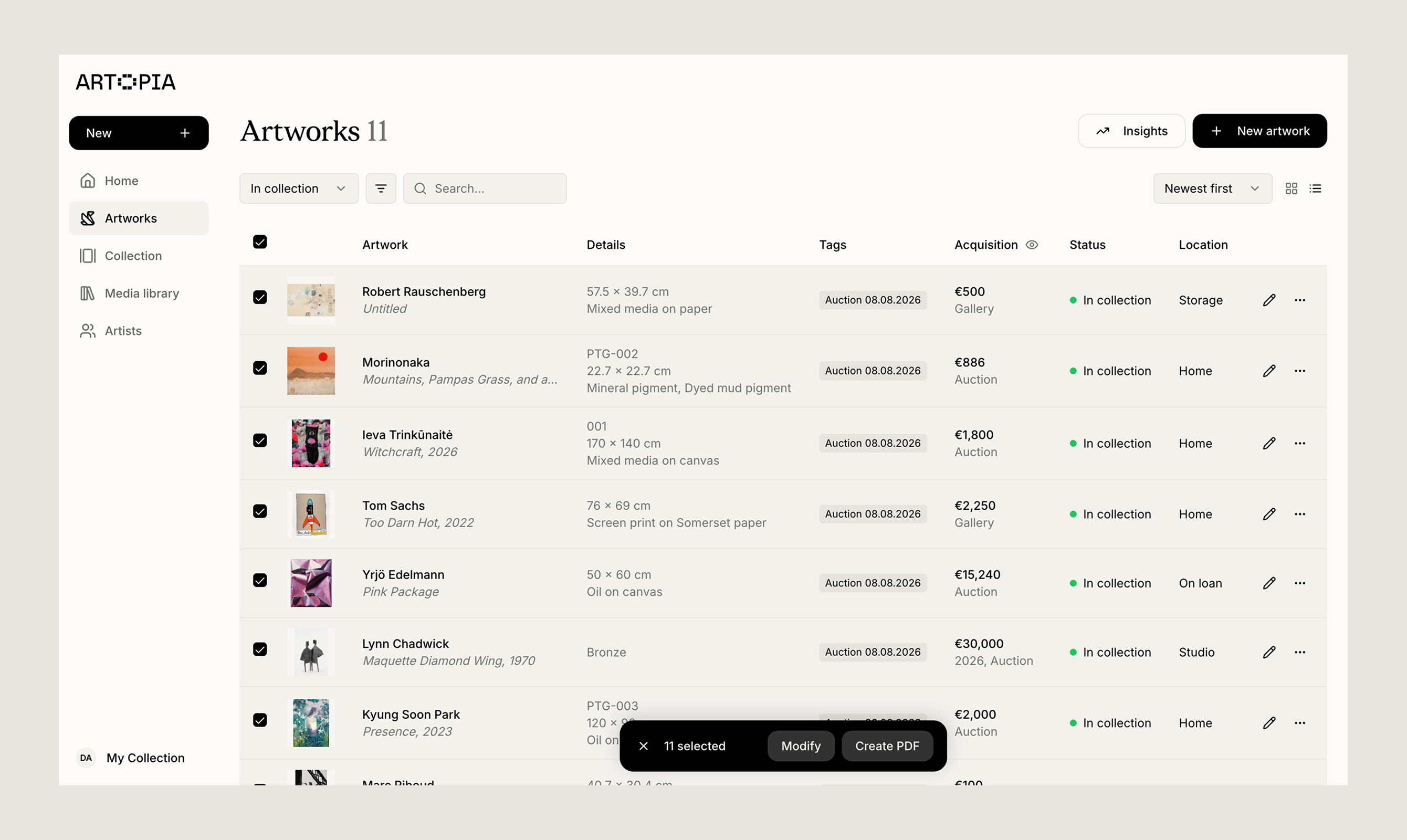
Task: Edit the Lynn Chadwick artwork pencil icon
Action: 1269,652
